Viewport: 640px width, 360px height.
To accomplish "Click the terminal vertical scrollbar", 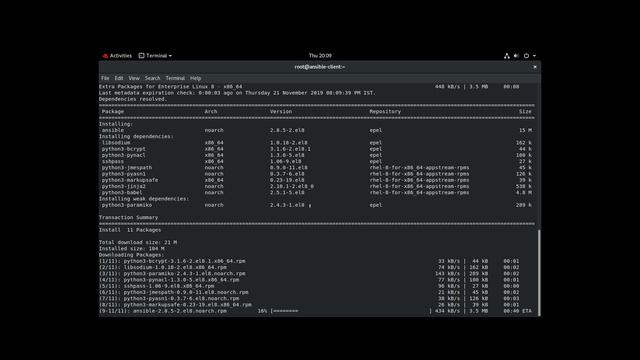I will (x=539, y=273).
